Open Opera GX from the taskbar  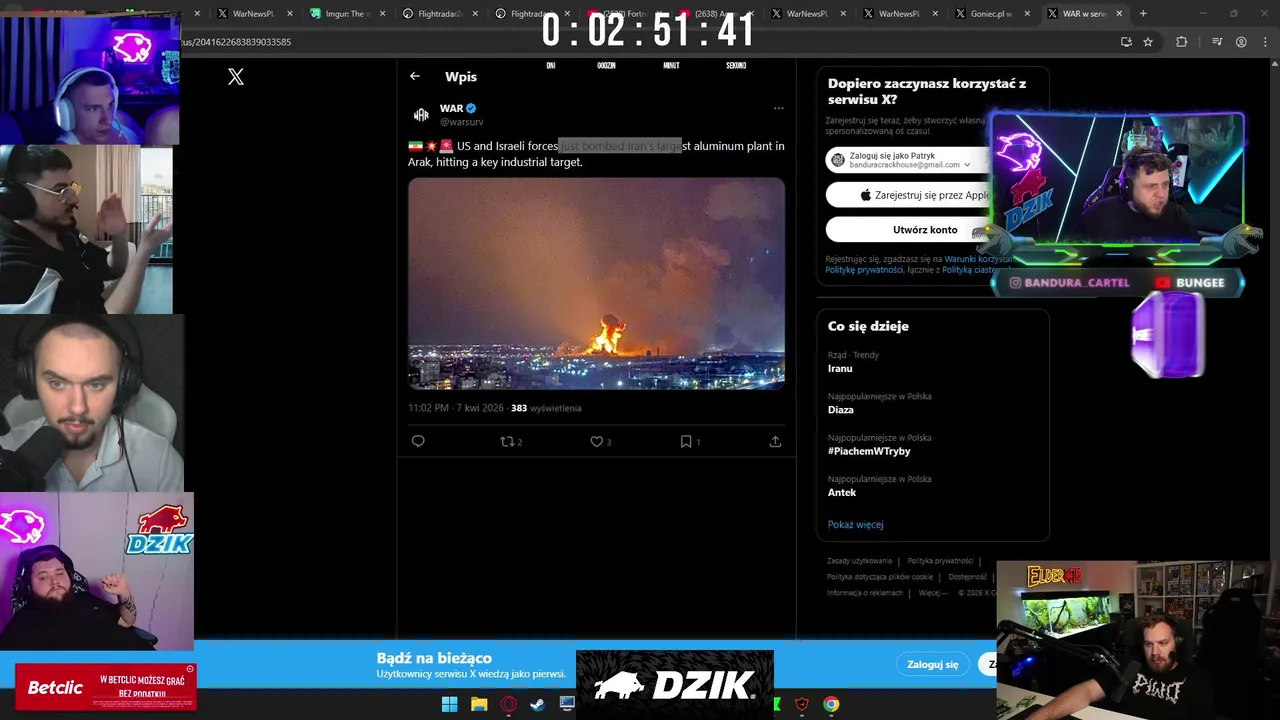(508, 704)
